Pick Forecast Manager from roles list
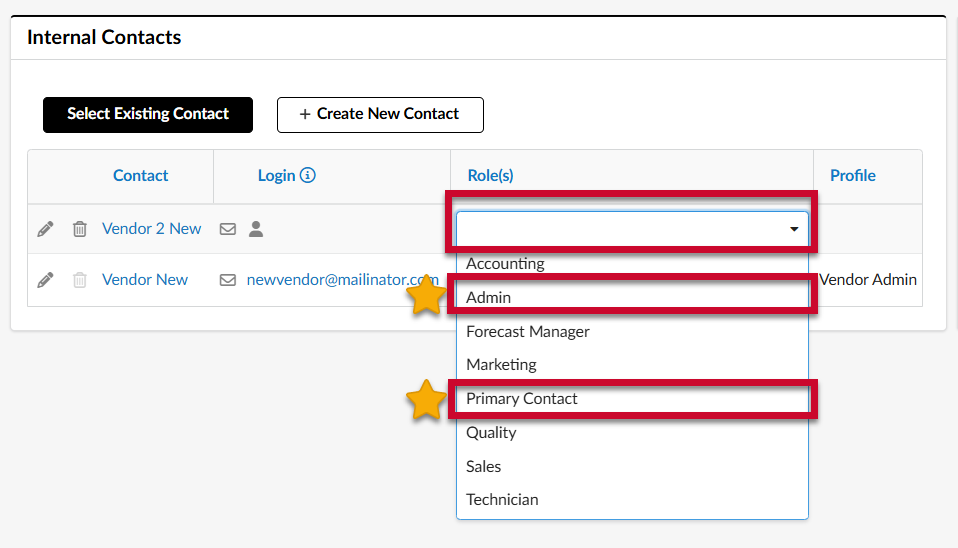The width and height of the screenshot is (958, 548). pyautogui.click(x=632, y=331)
